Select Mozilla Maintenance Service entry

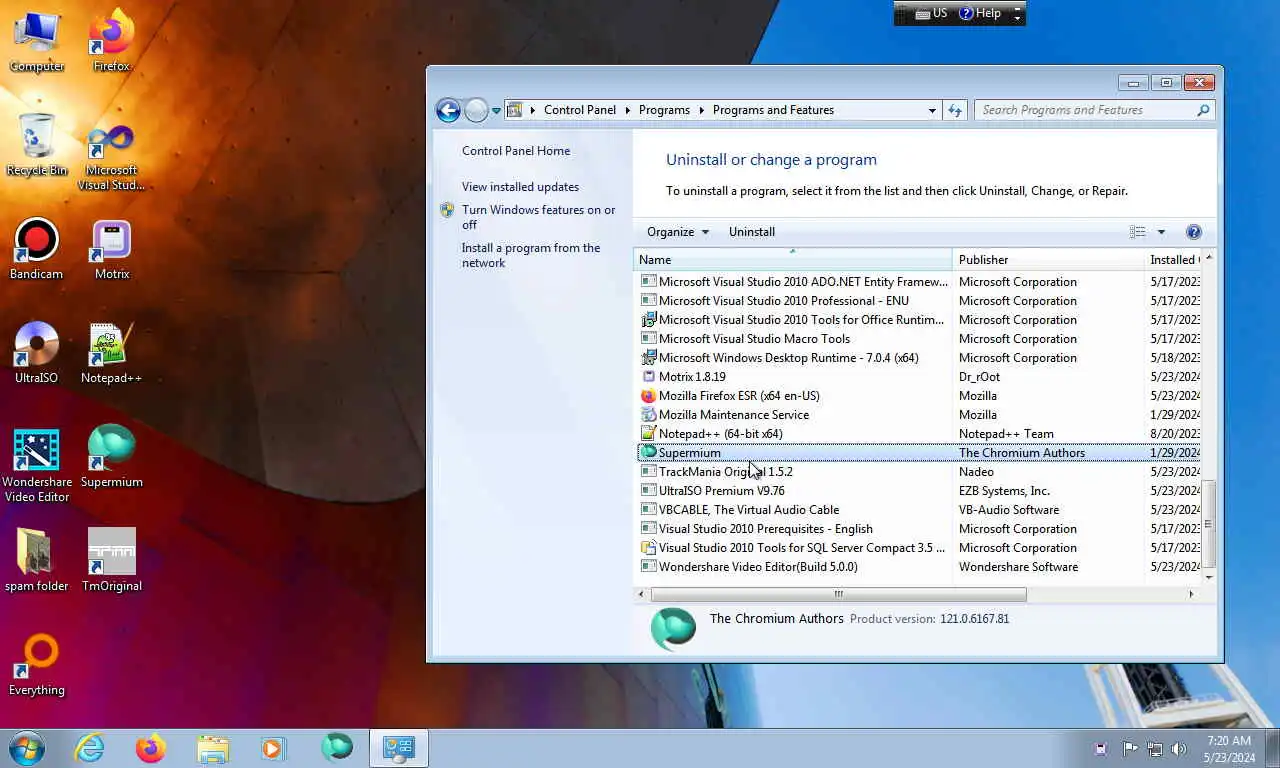click(x=918, y=415)
